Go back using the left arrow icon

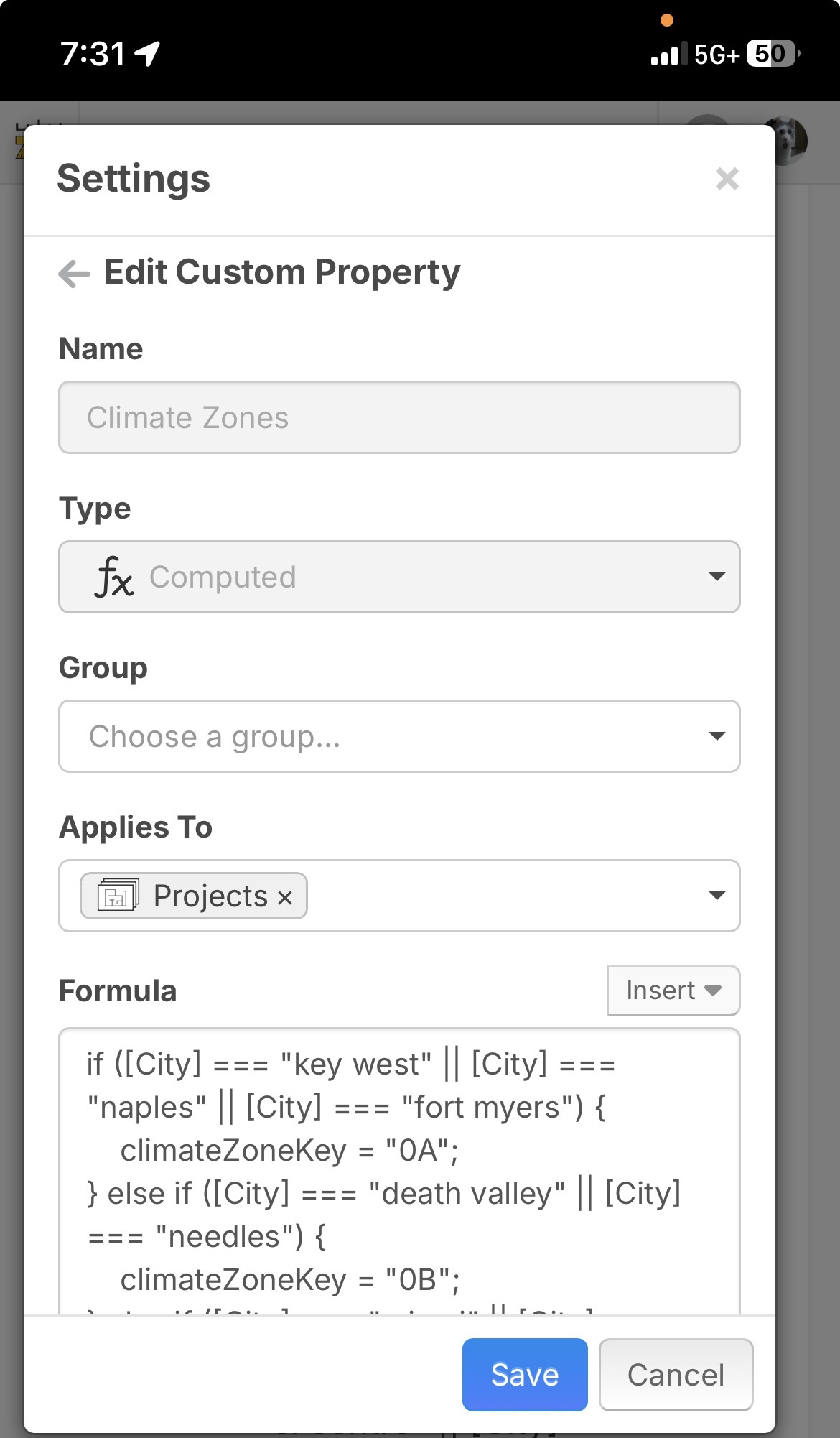(74, 274)
